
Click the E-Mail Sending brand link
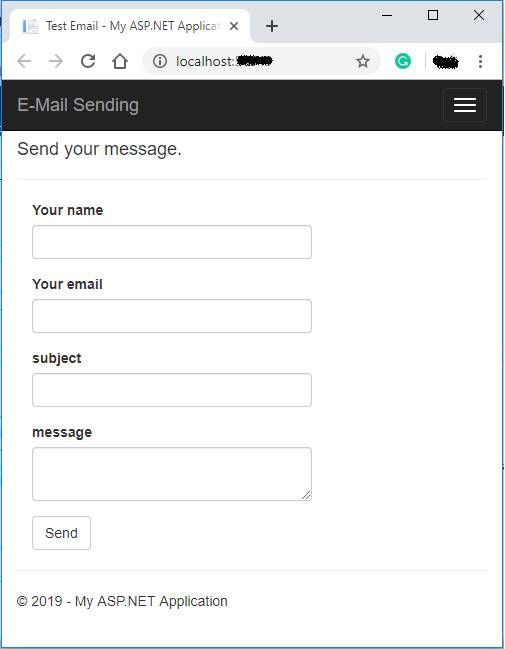pos(78,105)
